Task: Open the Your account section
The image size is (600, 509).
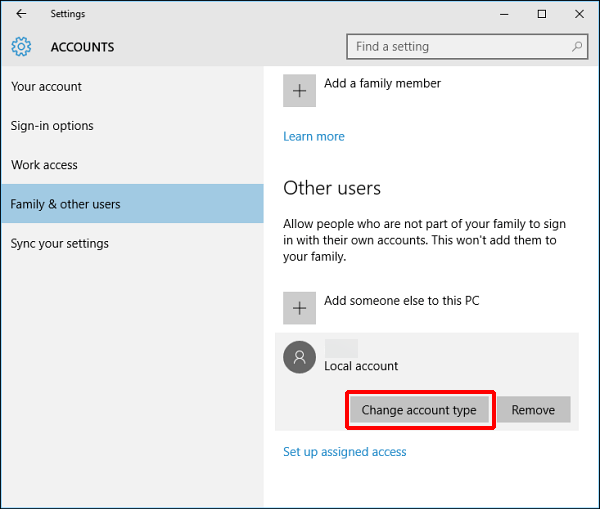Action: click(47, 87)
